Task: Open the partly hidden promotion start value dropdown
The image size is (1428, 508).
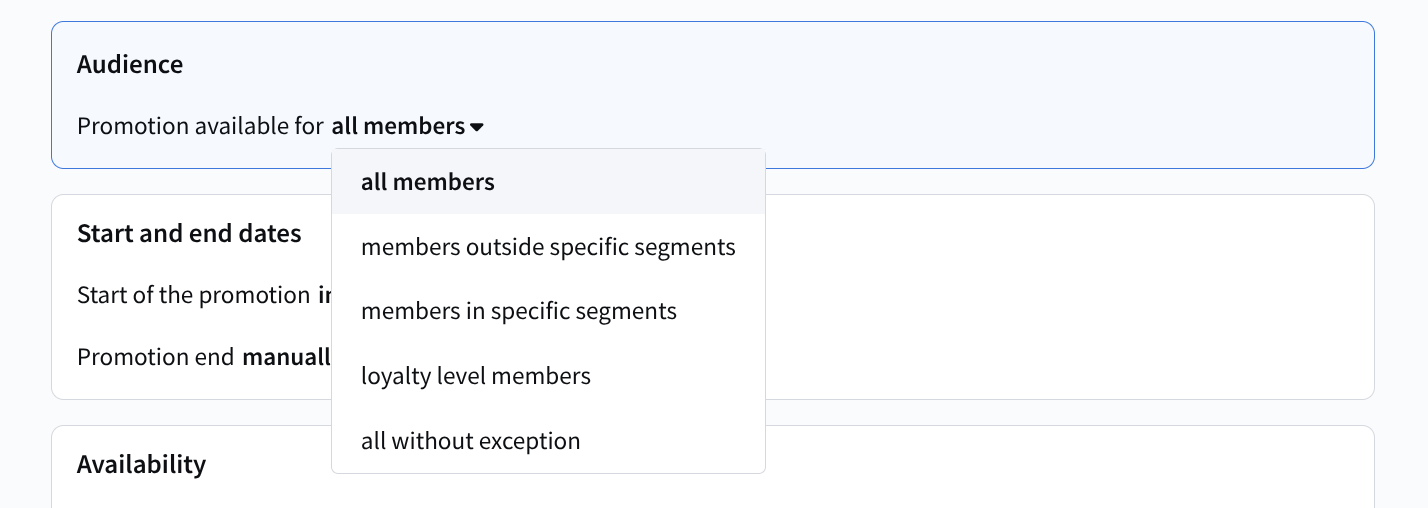Action: click(x=324, y=296)
